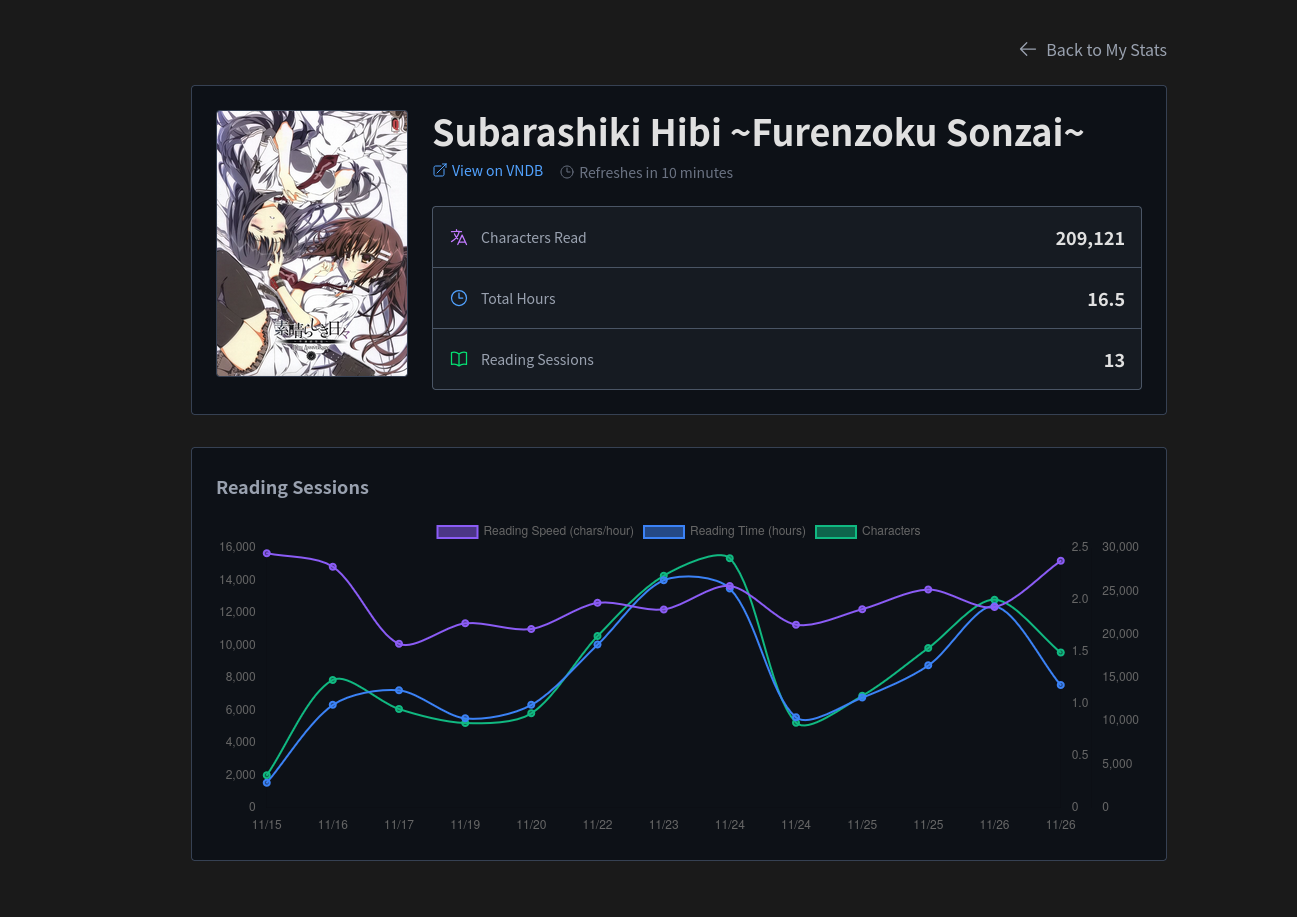Click the blue Reading Time legend swatch
The width and height of the screenshot is (1297, 917).
664,531
